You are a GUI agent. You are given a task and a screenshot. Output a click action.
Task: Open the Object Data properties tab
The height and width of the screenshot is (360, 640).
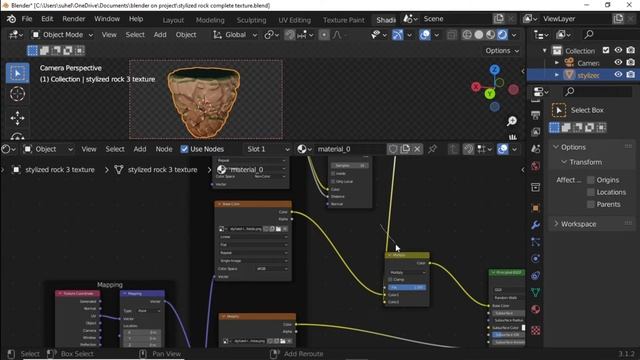[536, 292]
